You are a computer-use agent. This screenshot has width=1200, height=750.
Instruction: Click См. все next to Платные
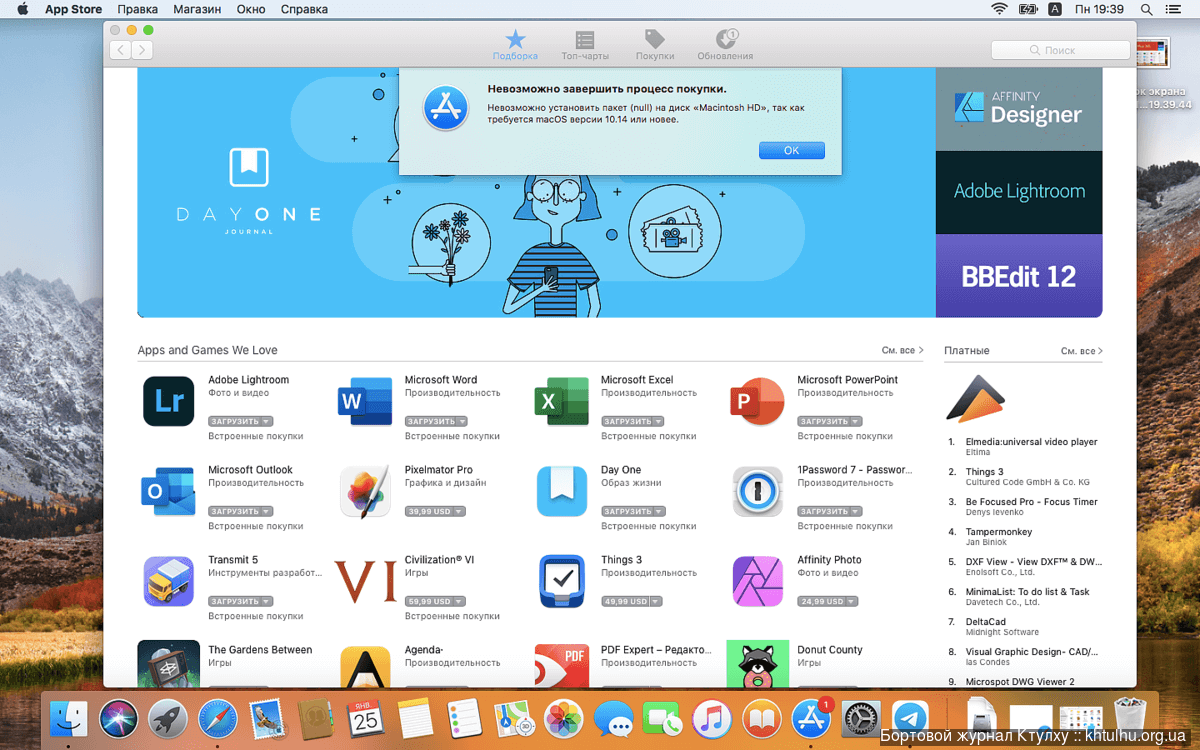pos(1081,351)
